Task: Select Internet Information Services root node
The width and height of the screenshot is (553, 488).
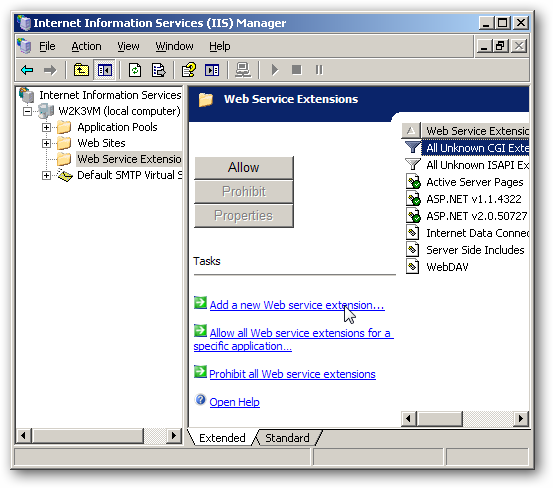Action: (110, 95)
